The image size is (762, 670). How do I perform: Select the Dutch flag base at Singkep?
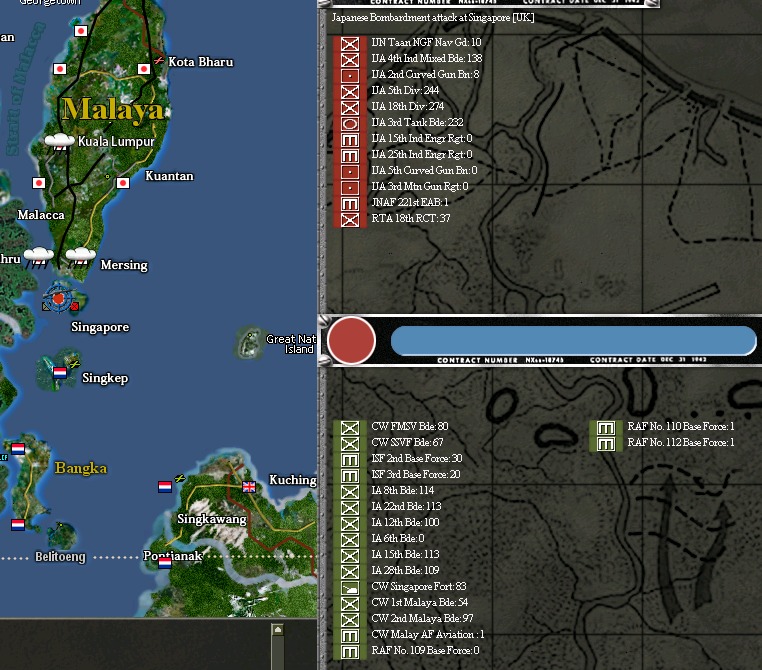(60, 373)
